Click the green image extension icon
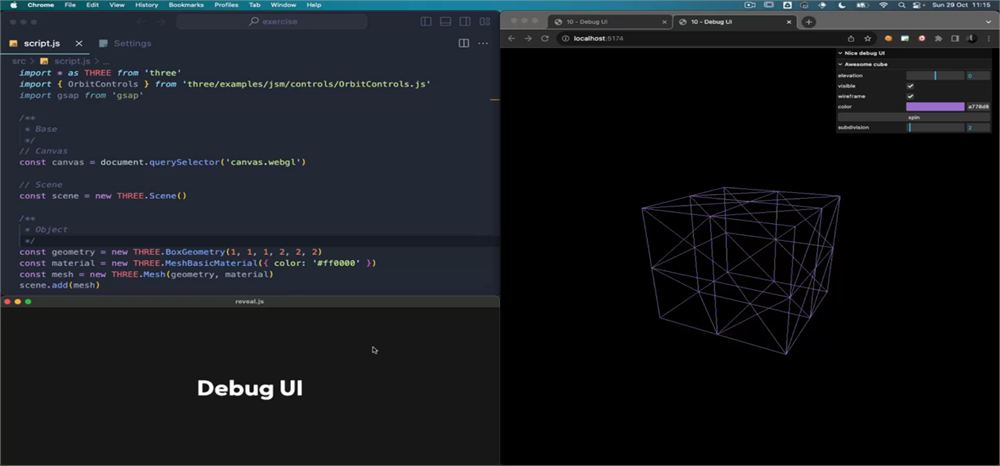Image resolution: width=1000 pixels, height=466 pixels. pyautogui.click(x=904, y=38)
